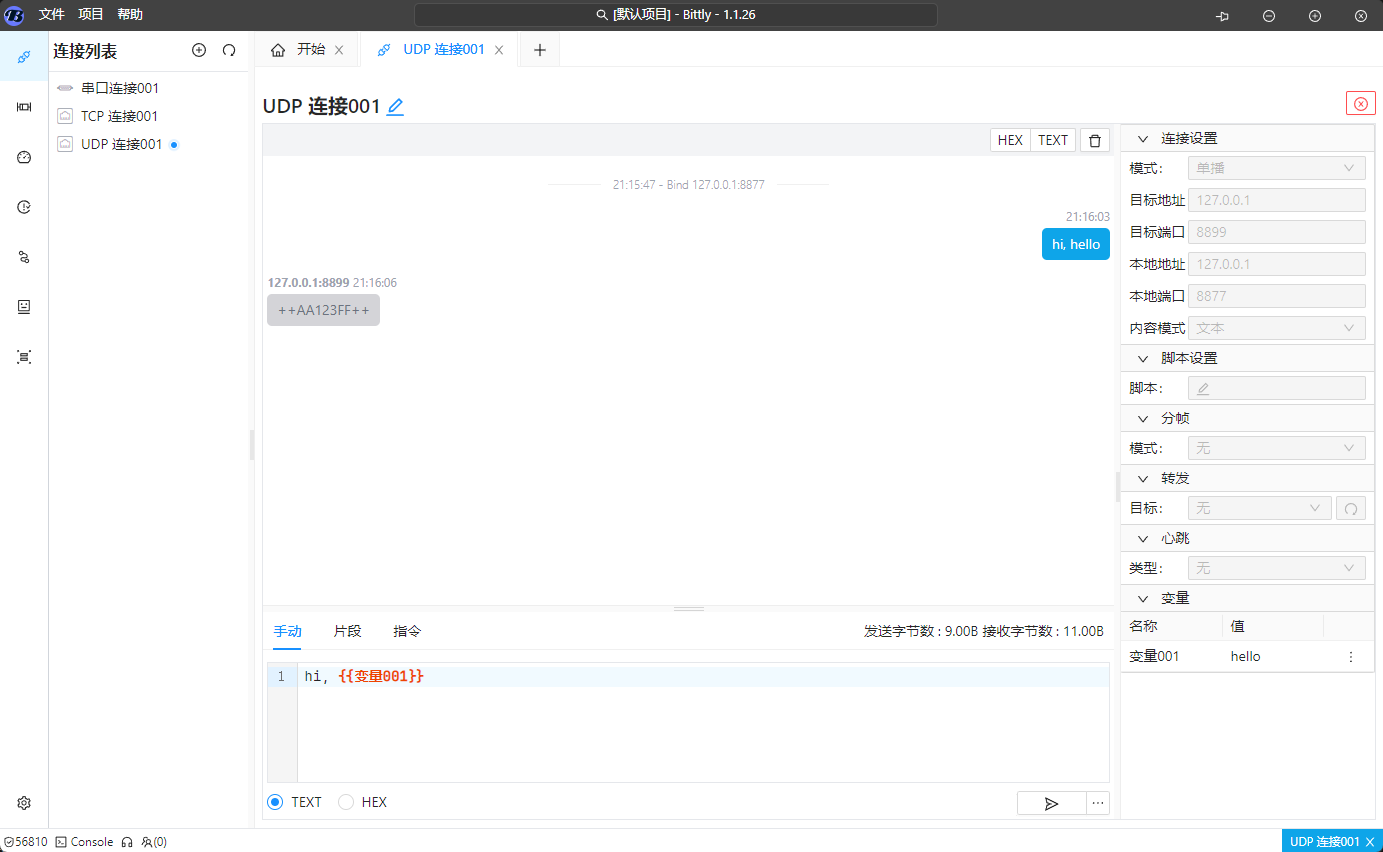Select the HEX radio button for input

(346, 802)
